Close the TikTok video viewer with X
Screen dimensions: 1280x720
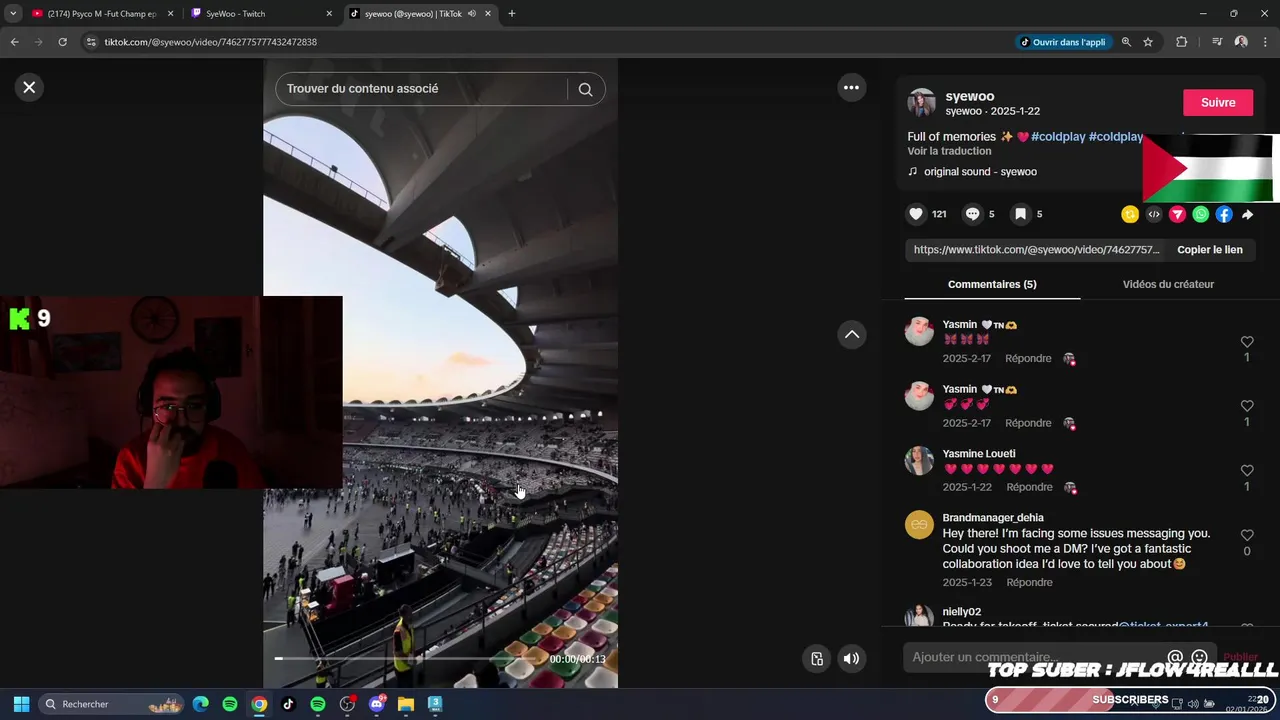pos(29,87)
